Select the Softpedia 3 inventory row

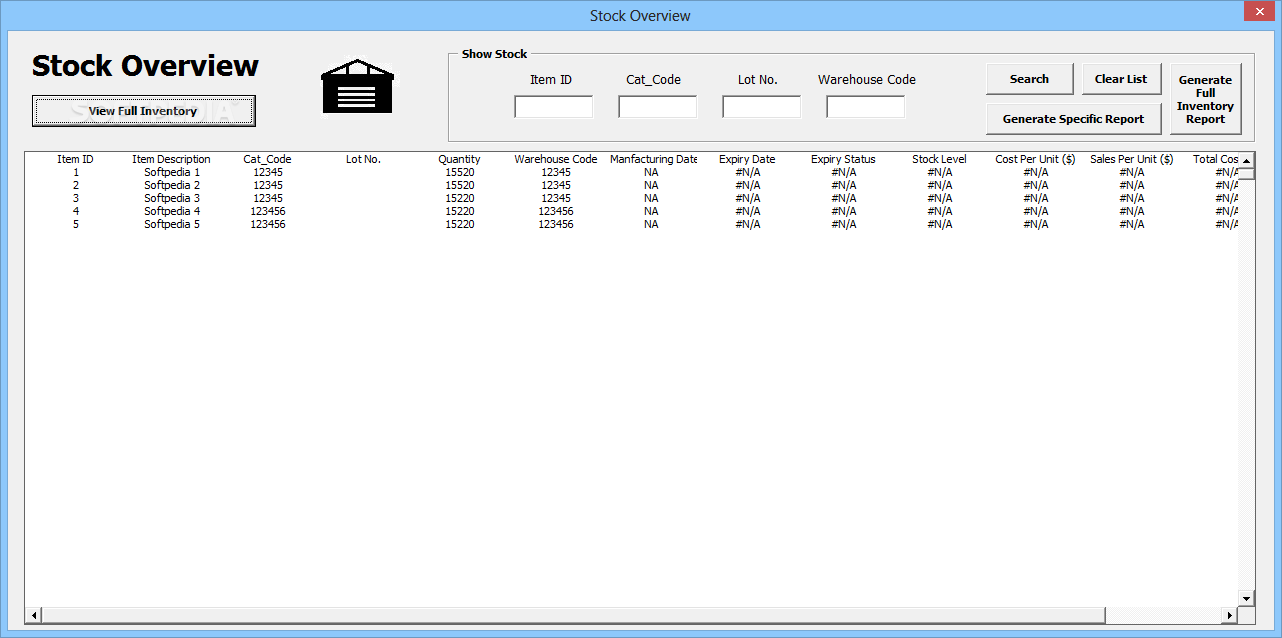click(300, 198)
